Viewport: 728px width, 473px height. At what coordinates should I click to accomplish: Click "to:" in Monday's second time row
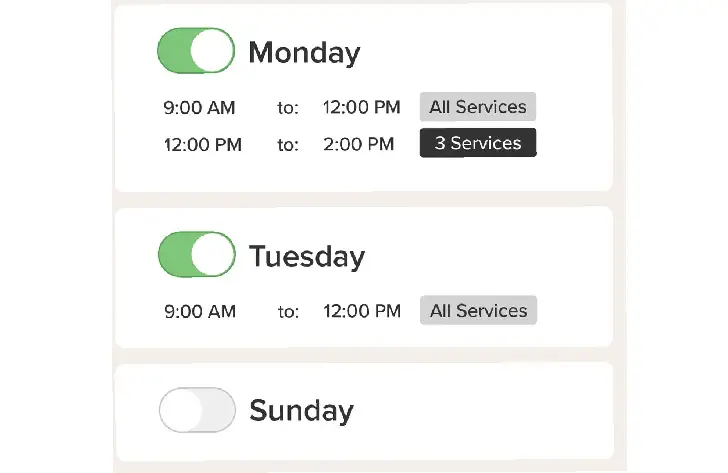pos(288,145)
